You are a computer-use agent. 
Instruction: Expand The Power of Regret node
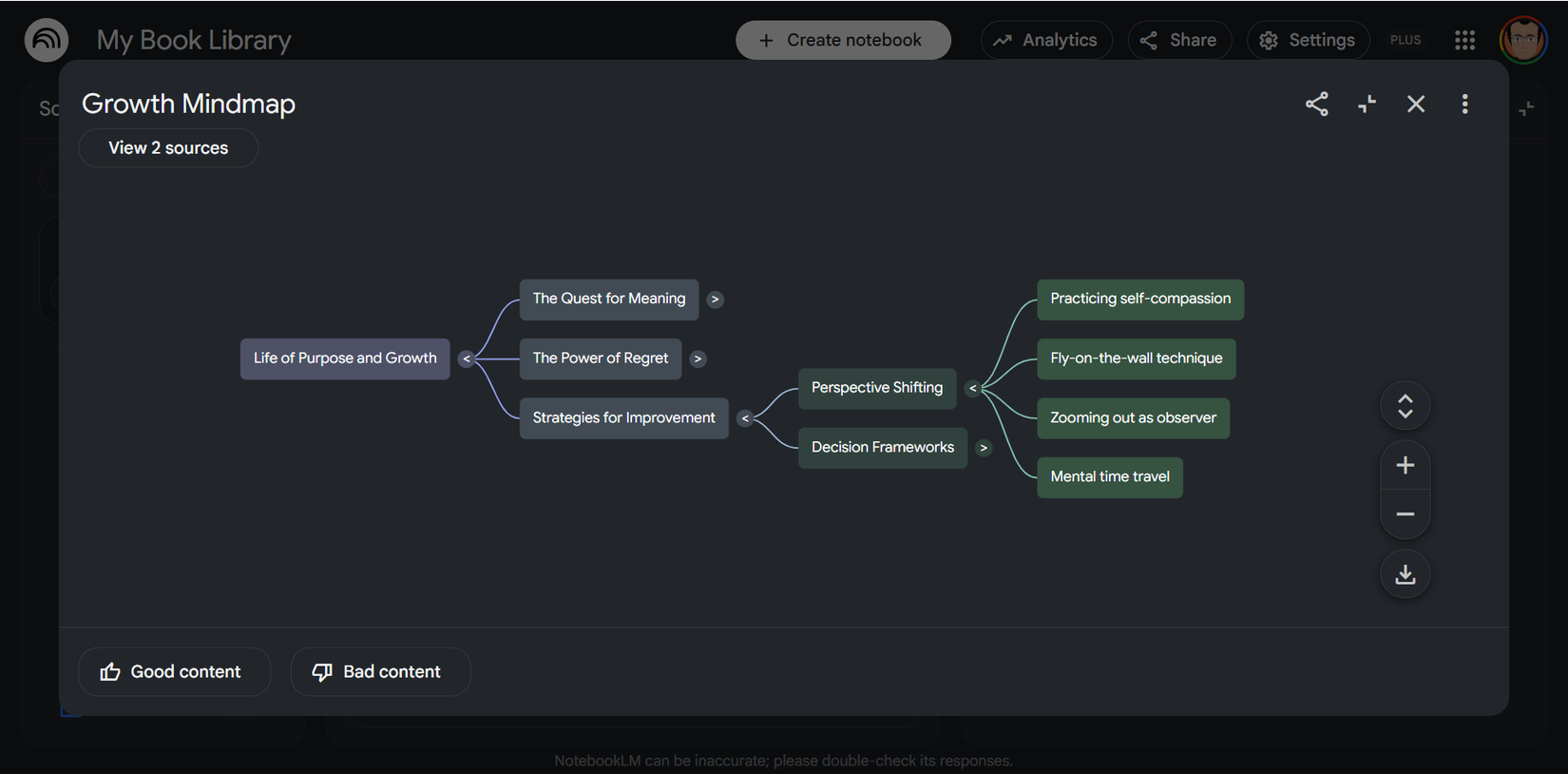click(x=698, y=358)
